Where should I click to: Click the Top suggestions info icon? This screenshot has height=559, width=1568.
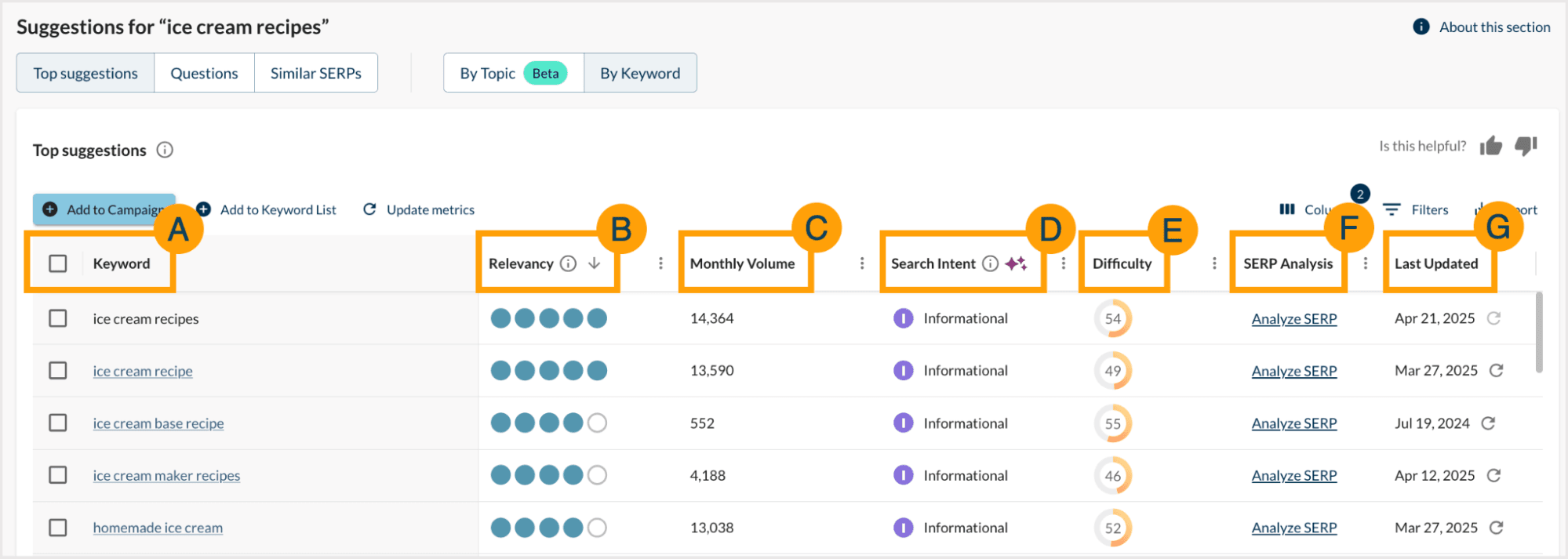coord(165,150)
